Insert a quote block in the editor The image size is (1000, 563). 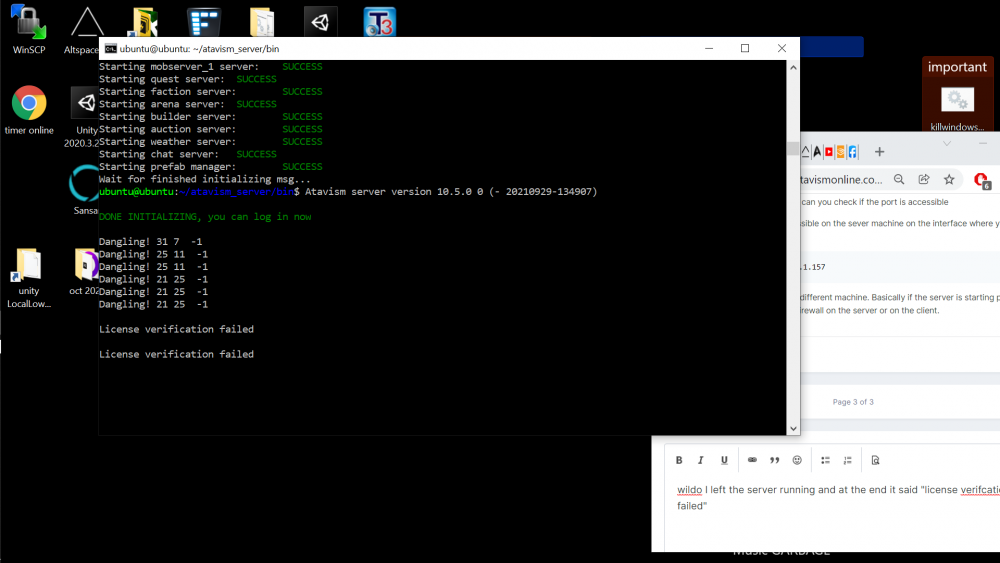774,460
